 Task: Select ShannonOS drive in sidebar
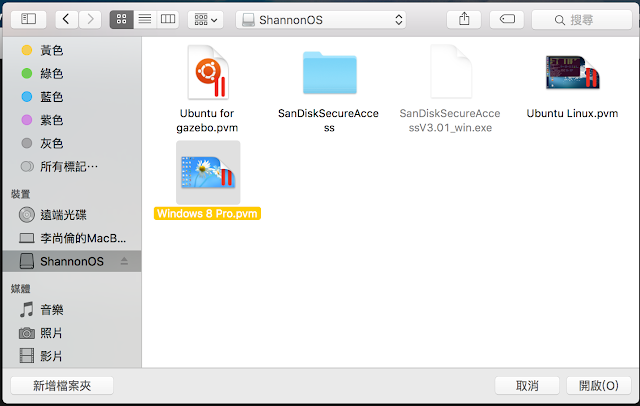click(x=72, y=261)
